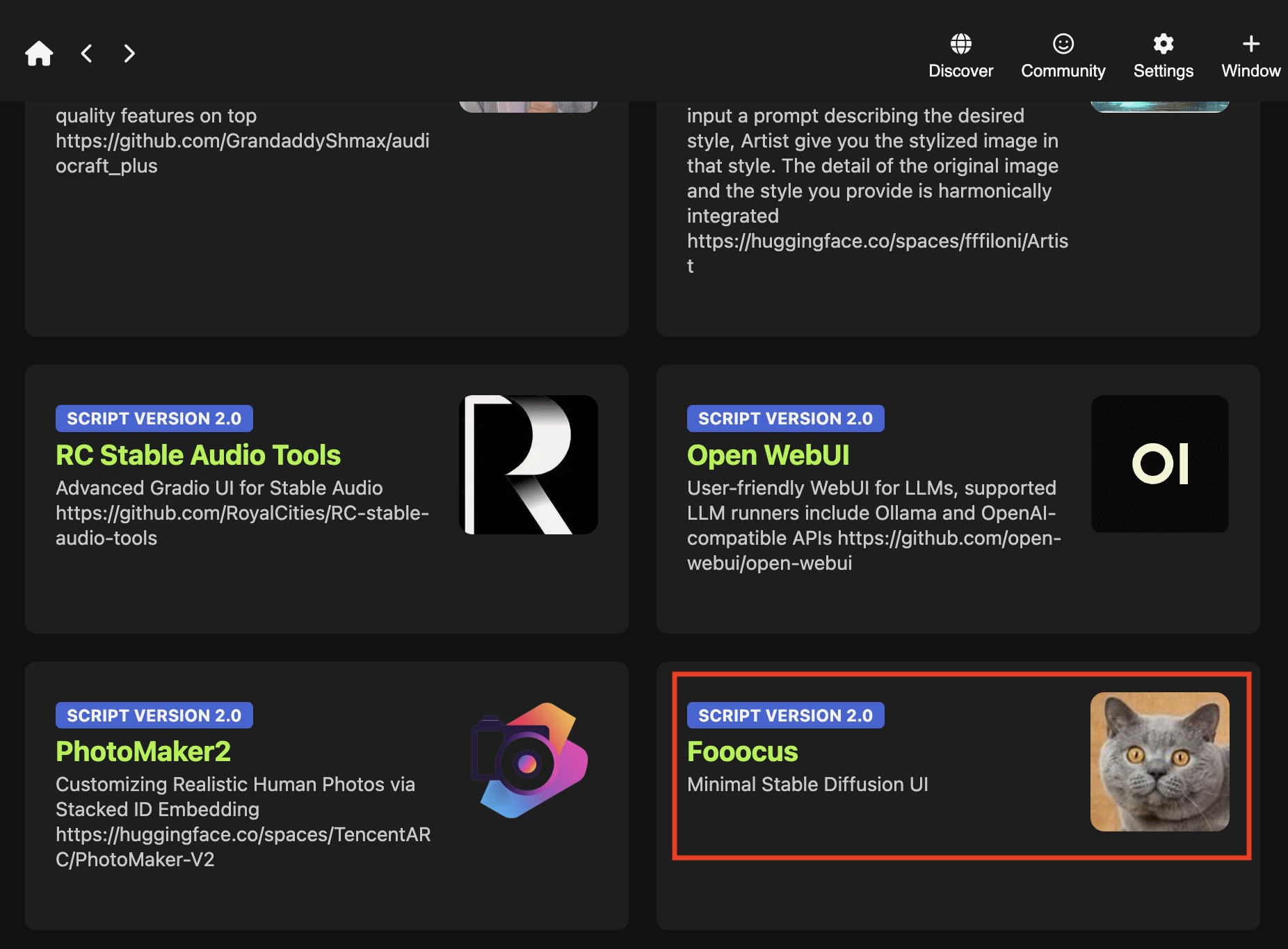Open a new Window with the plus button
Image resolution: width=1288 pixels, height=949 pixels.
[x=1250, y=56]
